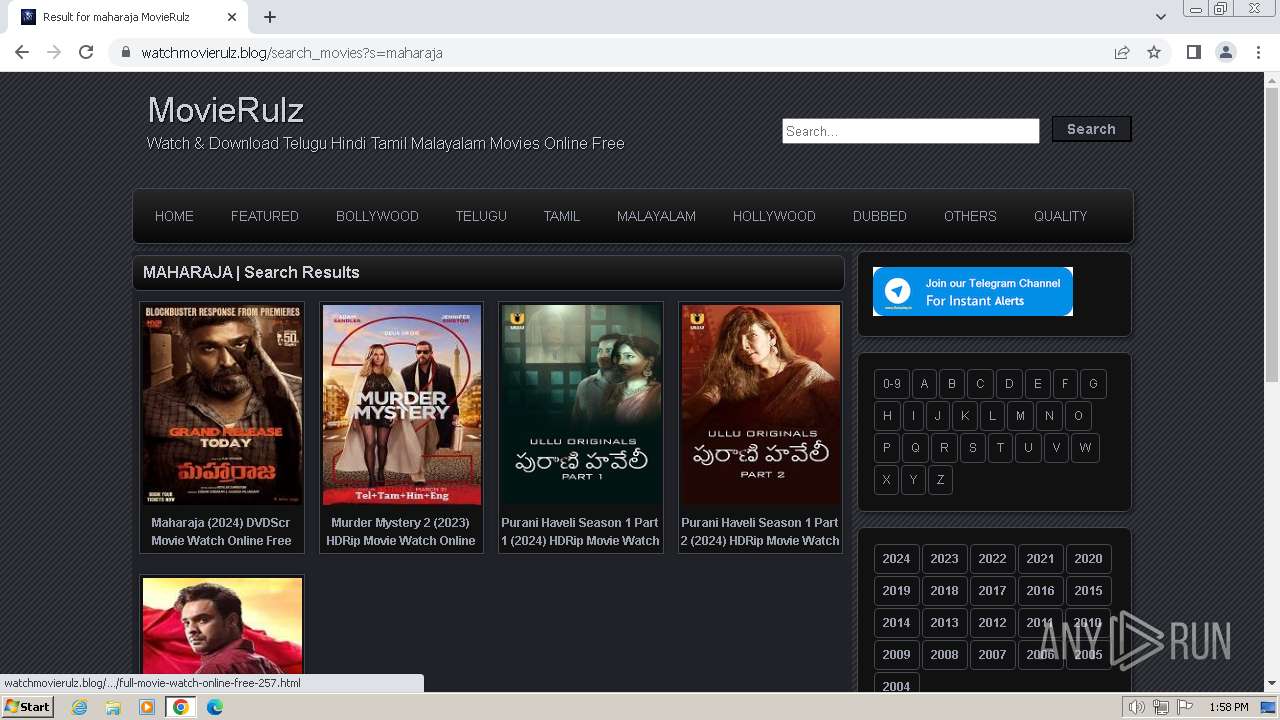This screenshot has width=1280, height=720.
Task: Open the Maharaja movie poster
Action: point(222,404)
